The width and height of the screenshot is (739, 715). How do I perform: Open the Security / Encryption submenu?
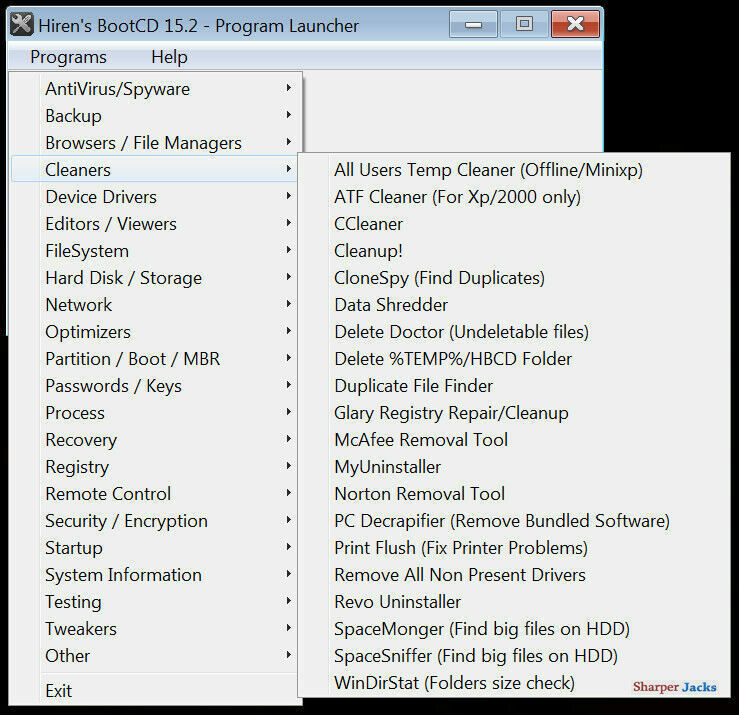pos(154,520)
